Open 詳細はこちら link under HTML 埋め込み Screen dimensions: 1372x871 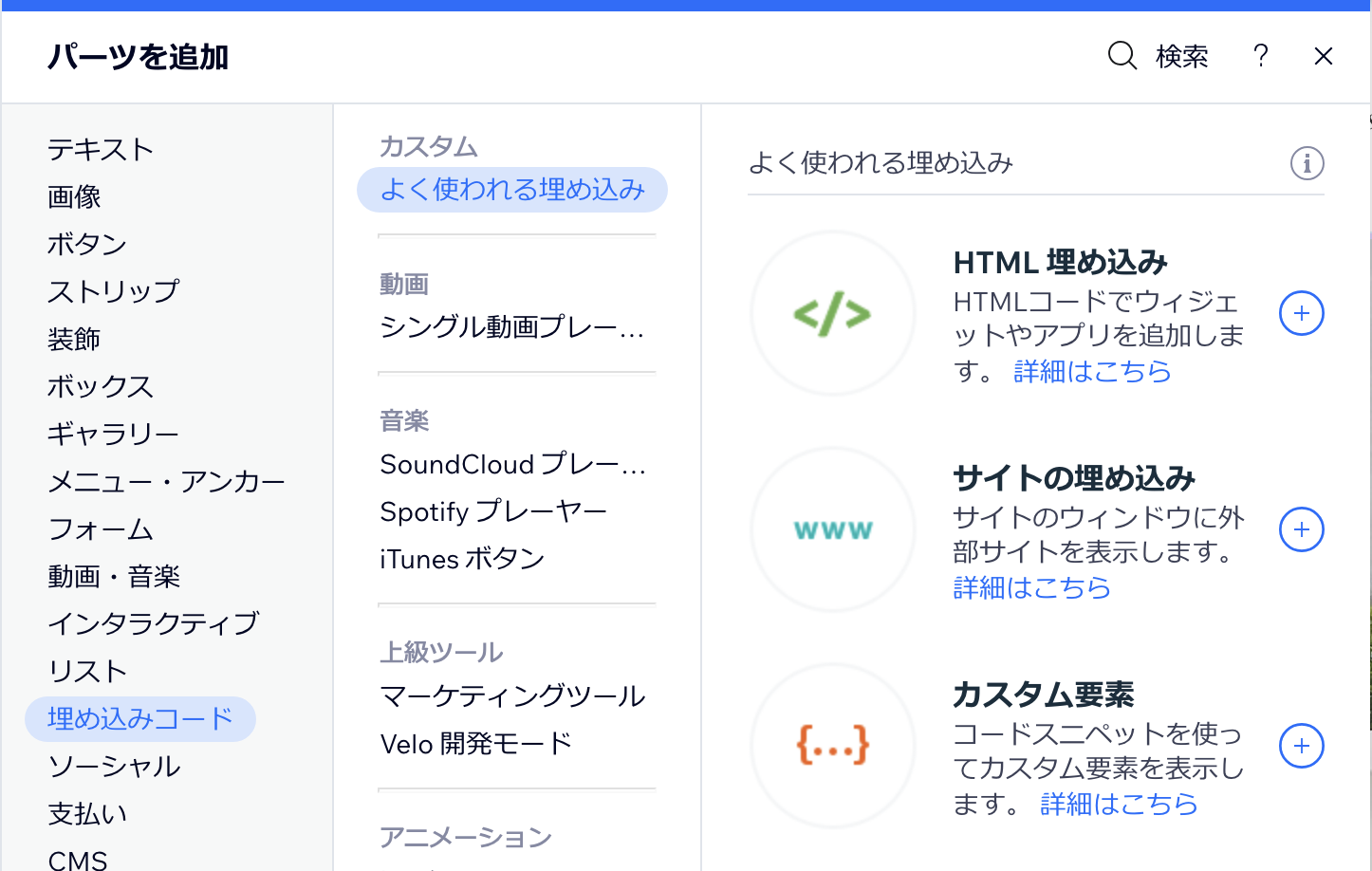pyautogui.click(x=1092, y=371)
